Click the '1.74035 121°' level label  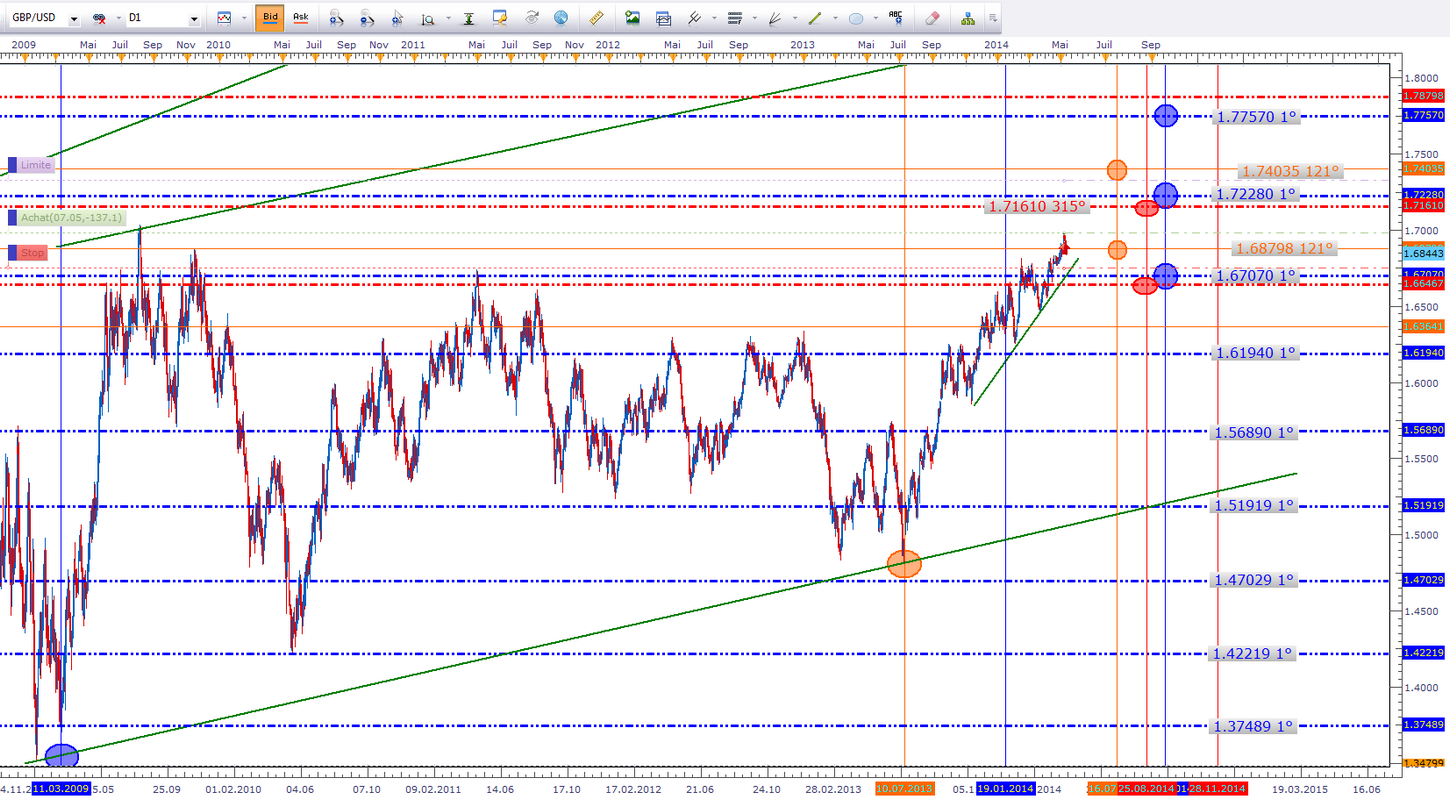point(1288,171)
